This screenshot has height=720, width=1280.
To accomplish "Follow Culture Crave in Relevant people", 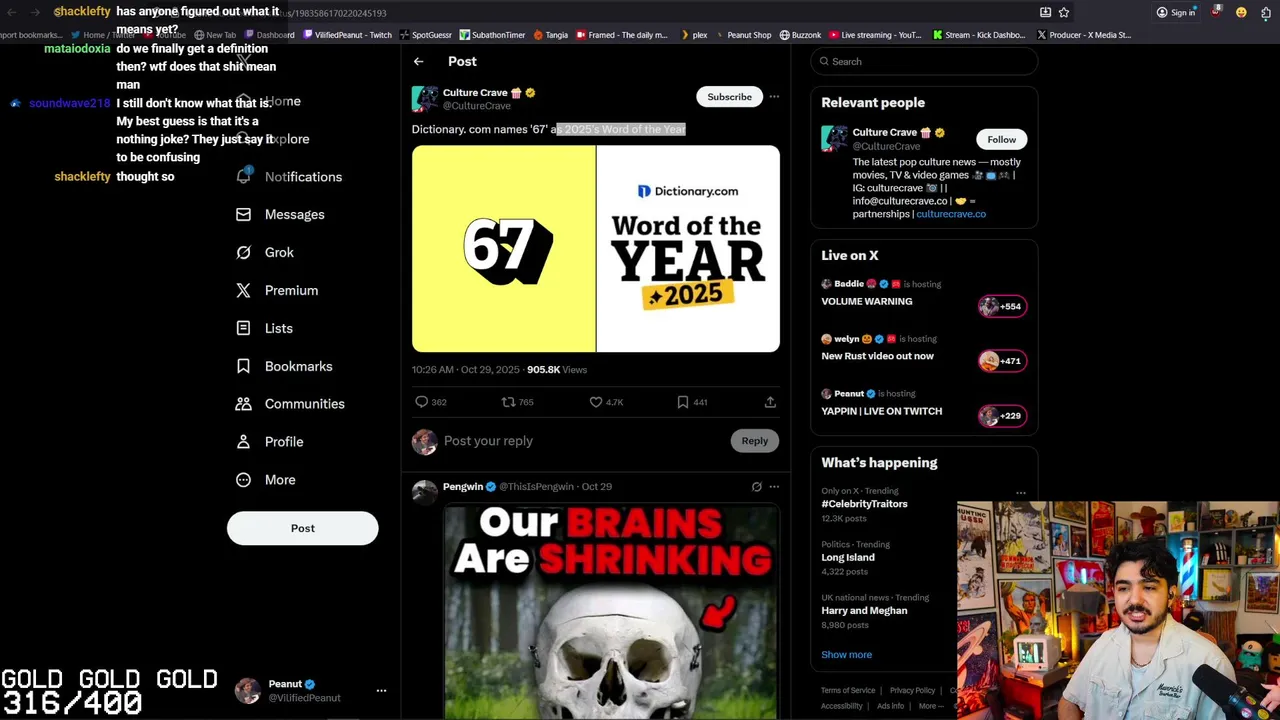I will 1001,140.
